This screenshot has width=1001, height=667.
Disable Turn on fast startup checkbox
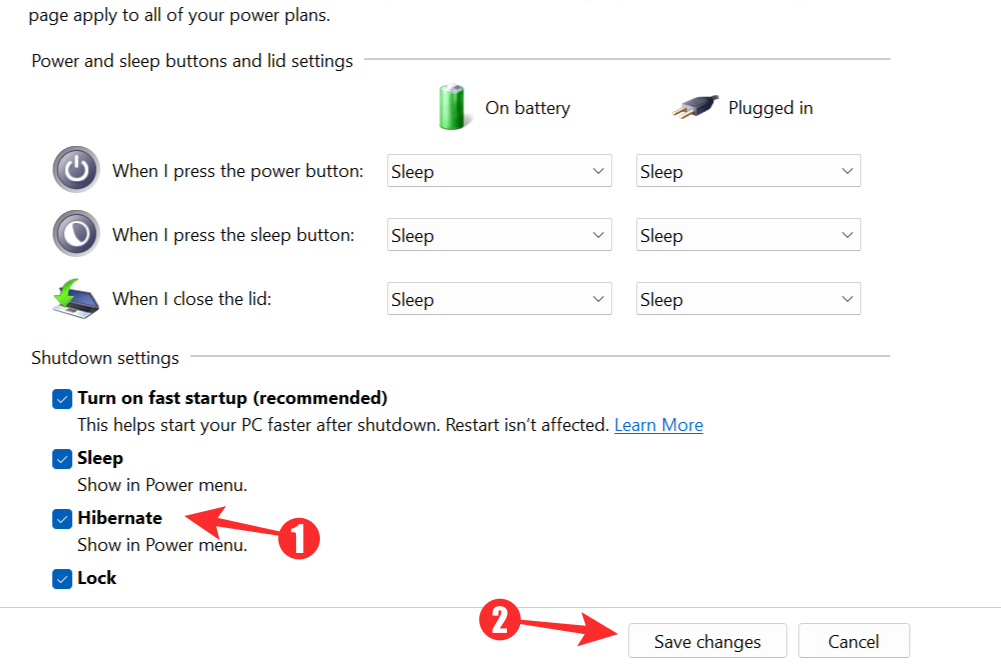[x=63, y=399]
